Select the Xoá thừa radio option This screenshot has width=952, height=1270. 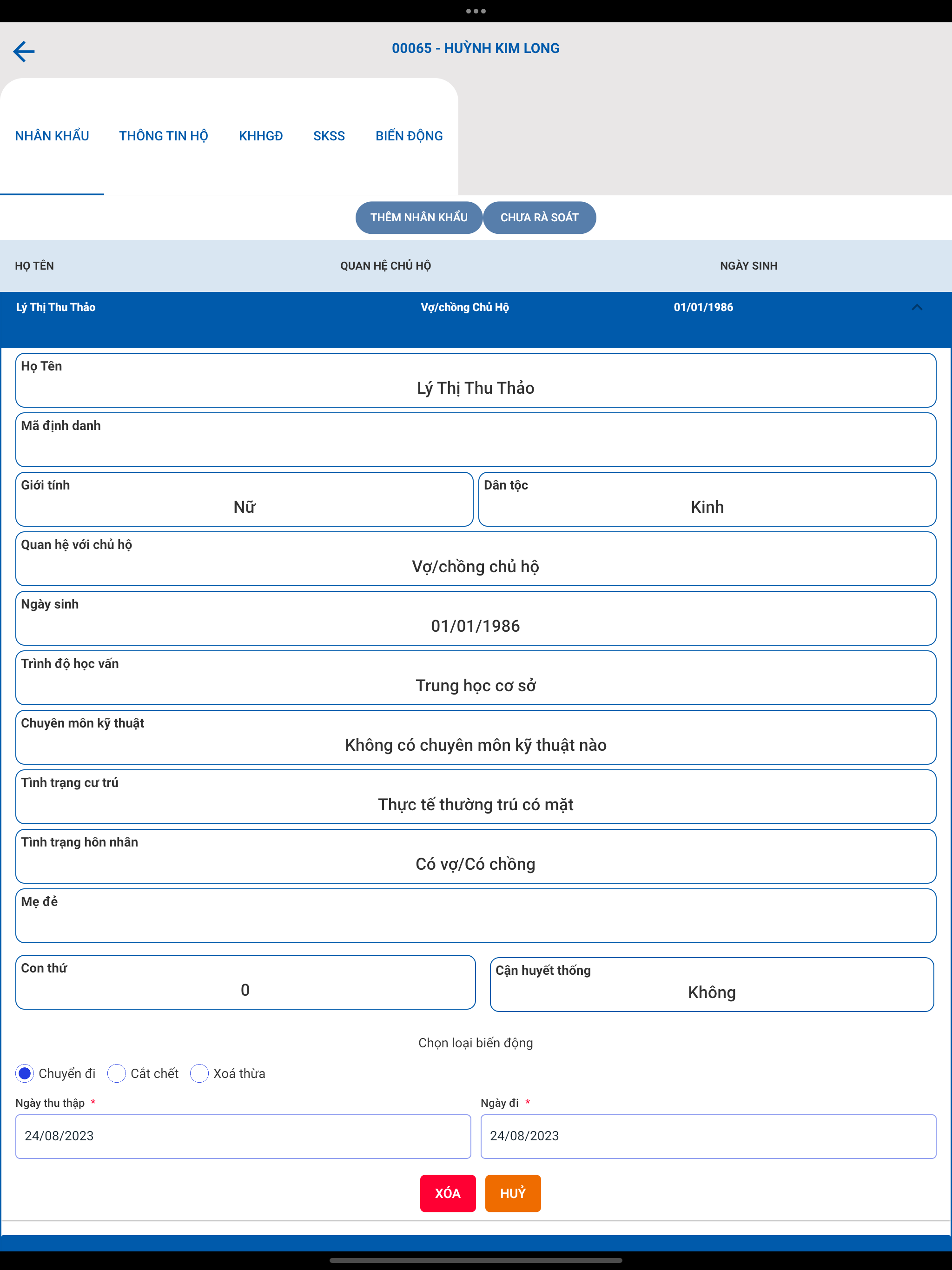199,1073
